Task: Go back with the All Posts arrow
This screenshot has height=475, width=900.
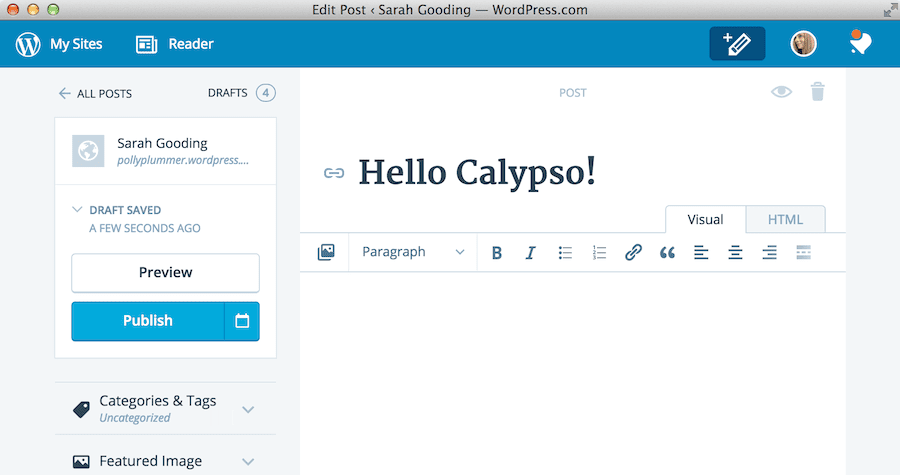Action: (x=64, y=94)
